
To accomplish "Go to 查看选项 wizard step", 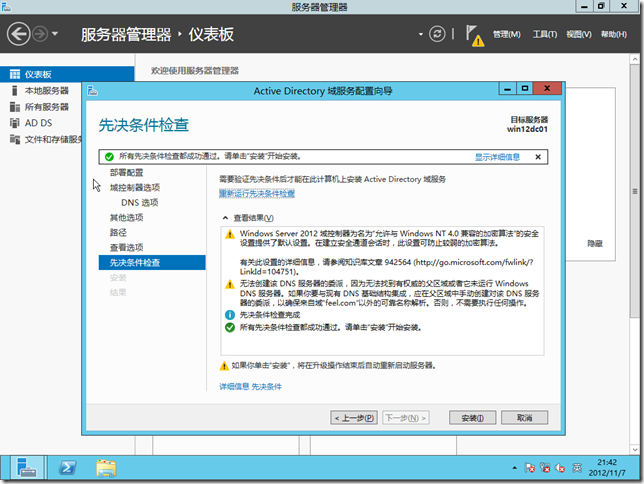I will coord(126,247).
